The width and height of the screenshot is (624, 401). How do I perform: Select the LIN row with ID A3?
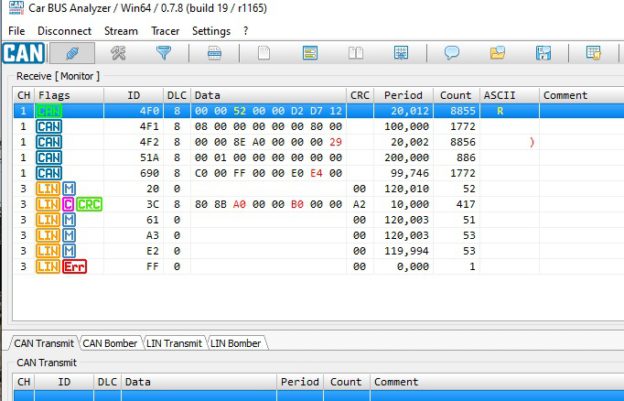click(318, 235)
